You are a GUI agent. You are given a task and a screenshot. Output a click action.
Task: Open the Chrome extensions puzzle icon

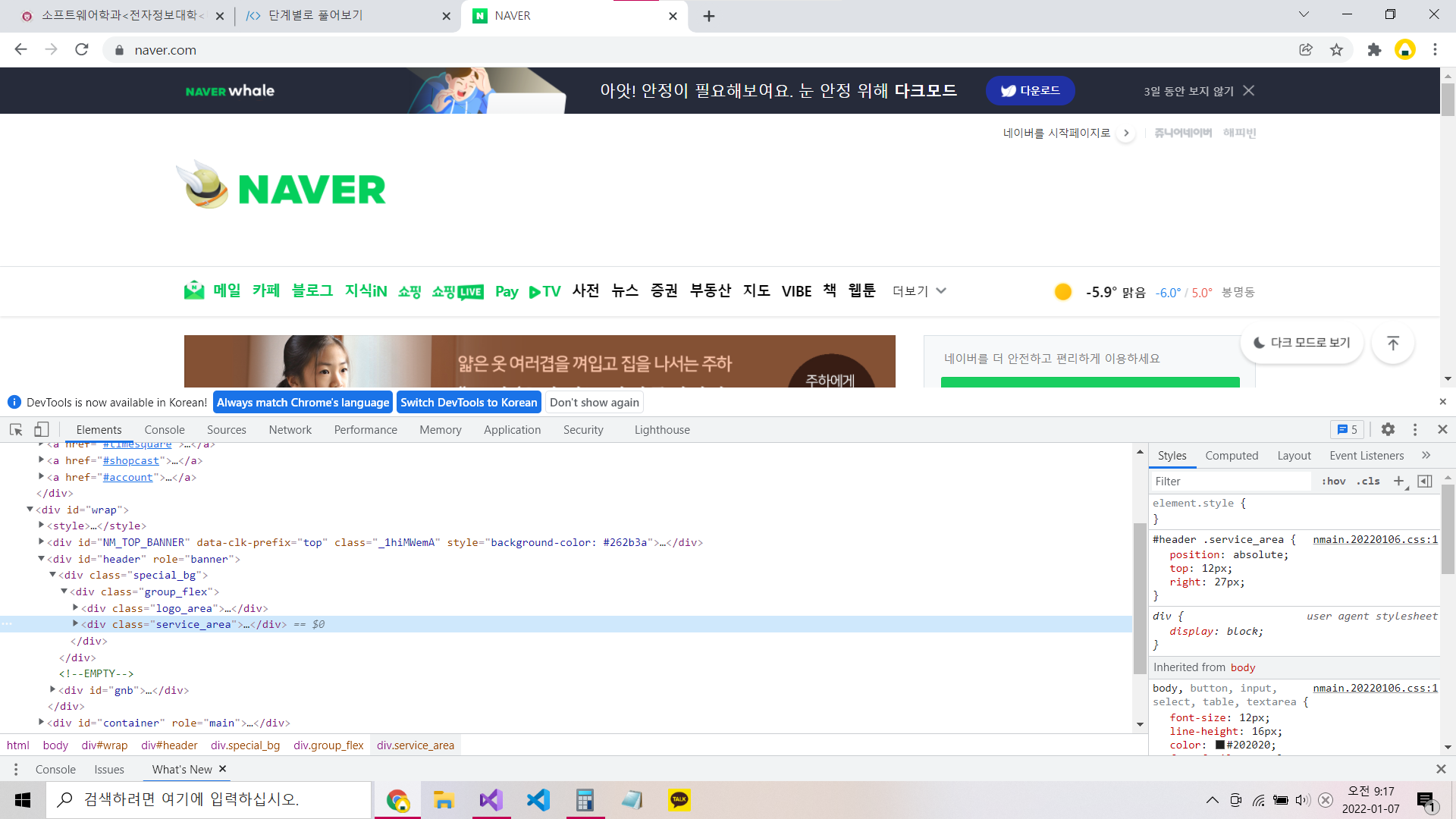pos(1374,50)
